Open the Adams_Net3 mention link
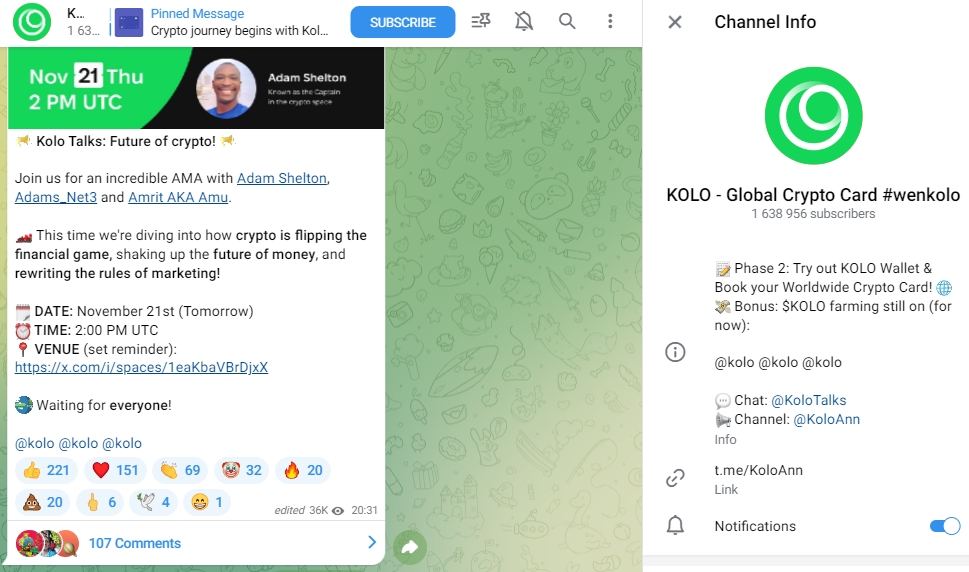 [56, 197]
